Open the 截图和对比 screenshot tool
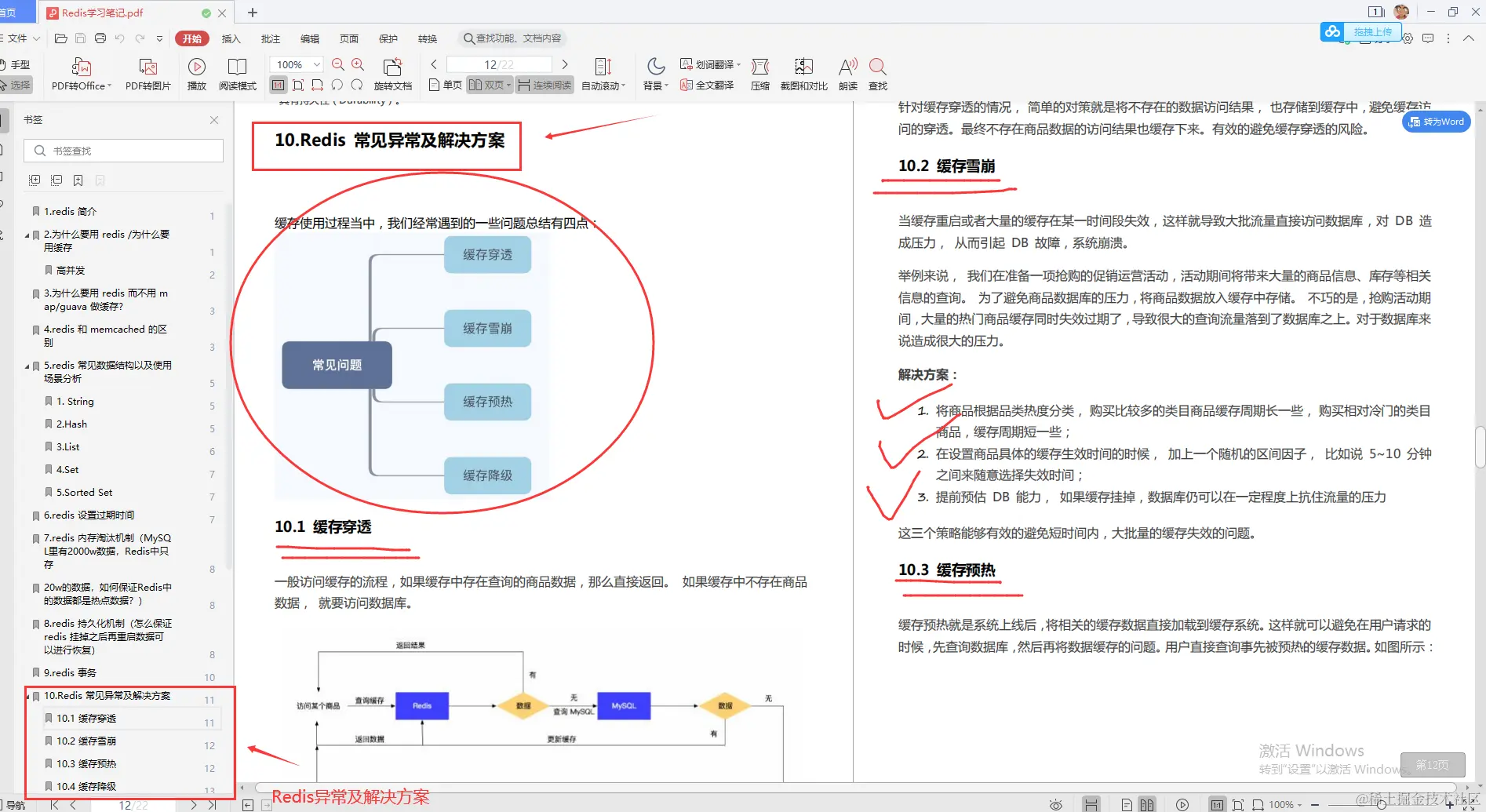Viewport: 1486px width, 812px height. click(803, 75)
